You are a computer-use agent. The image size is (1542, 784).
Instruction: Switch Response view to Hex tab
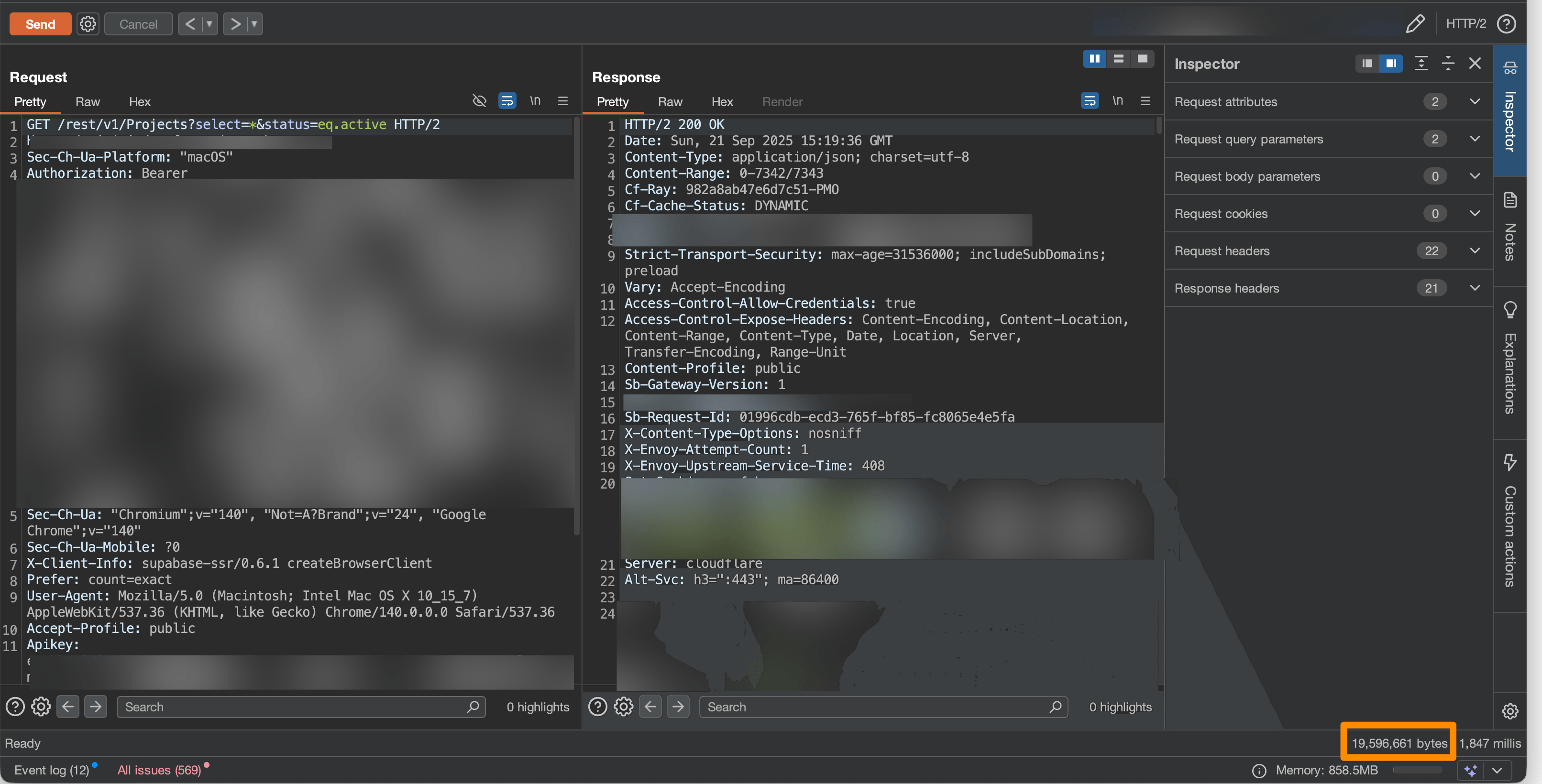pyautogui.click(x=722, y=102)
